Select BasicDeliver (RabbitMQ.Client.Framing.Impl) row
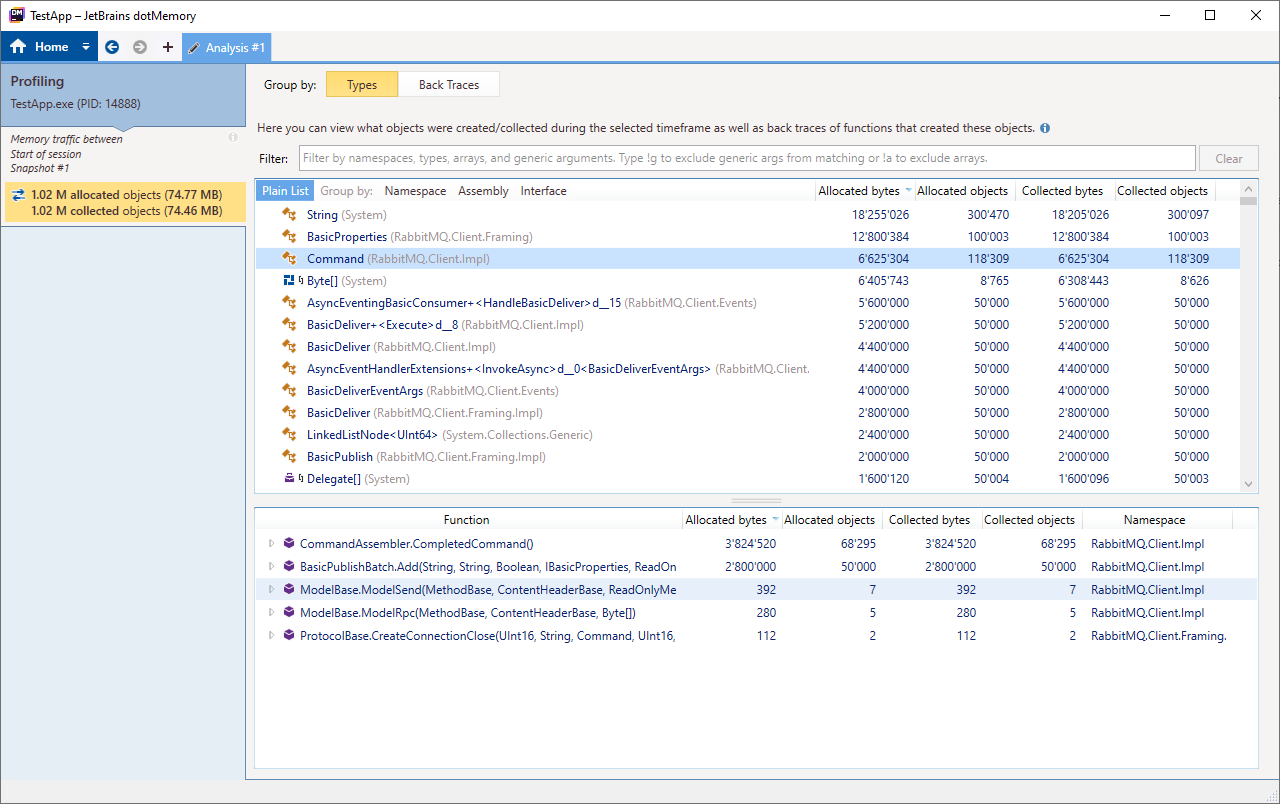Image resolution: width=1280 pixels, height=804 pixels. coord(747,413)
